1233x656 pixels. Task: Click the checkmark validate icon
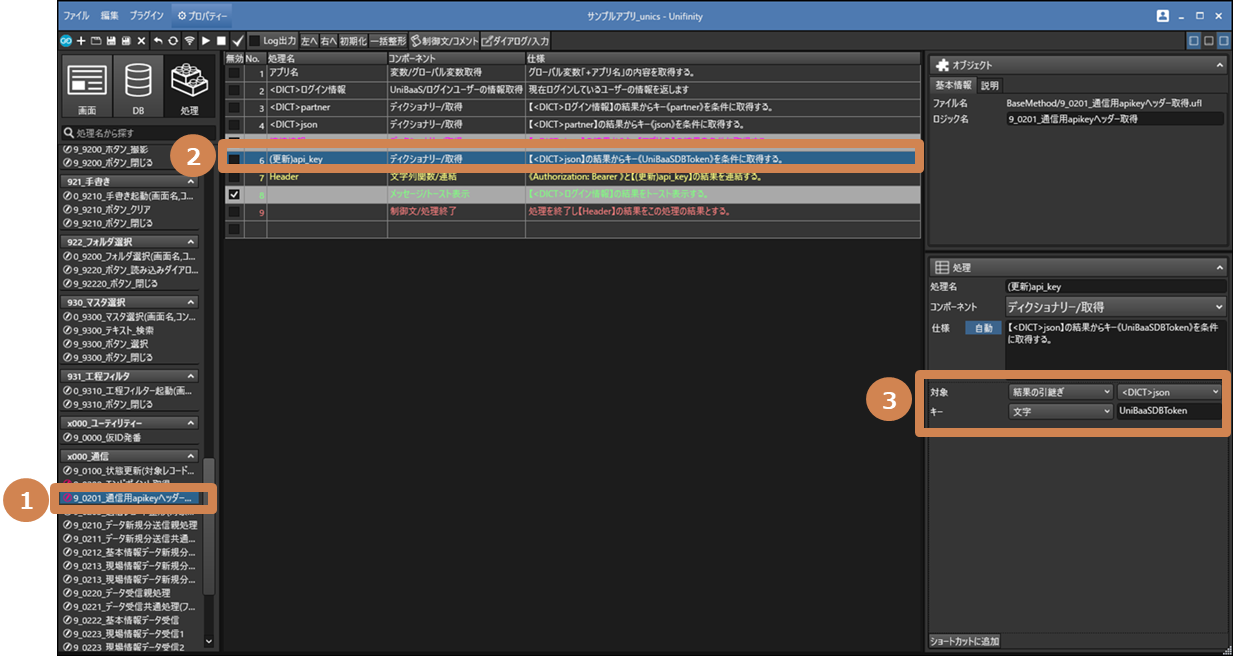click(x=237, y=41)
